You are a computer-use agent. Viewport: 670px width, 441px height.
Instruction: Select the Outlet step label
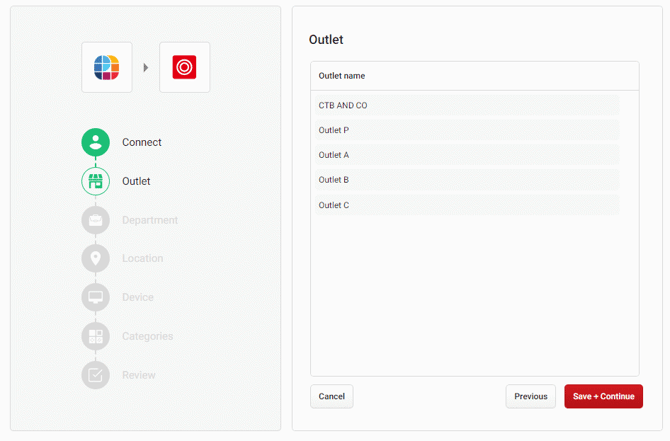pyautogui.click(x=136, y=181)
